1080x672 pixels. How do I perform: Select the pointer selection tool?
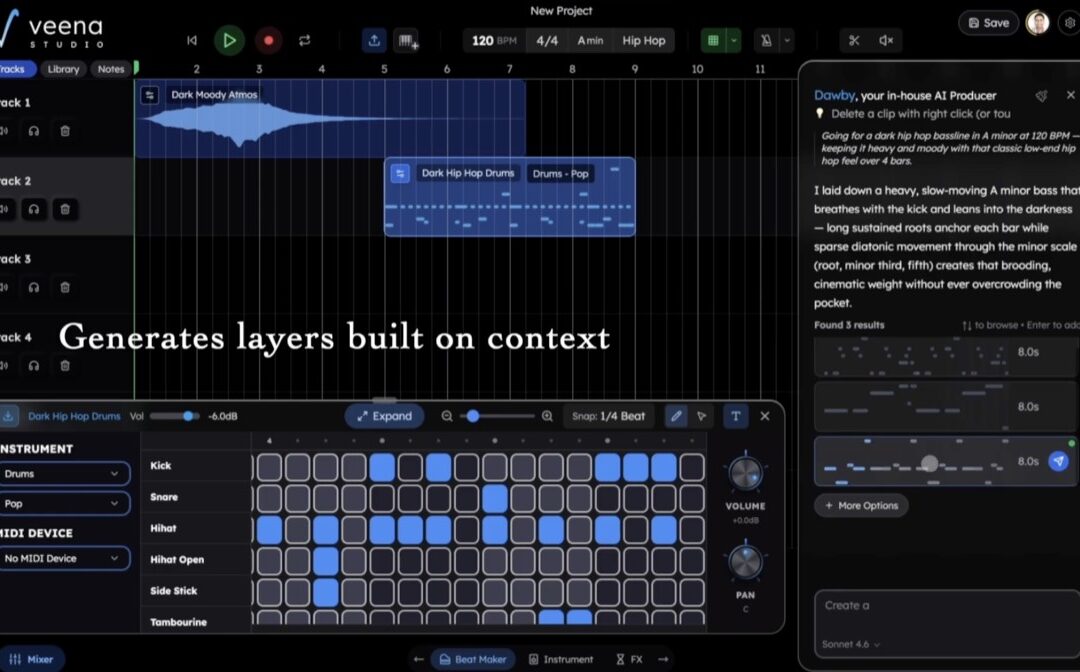pos(701,416)
